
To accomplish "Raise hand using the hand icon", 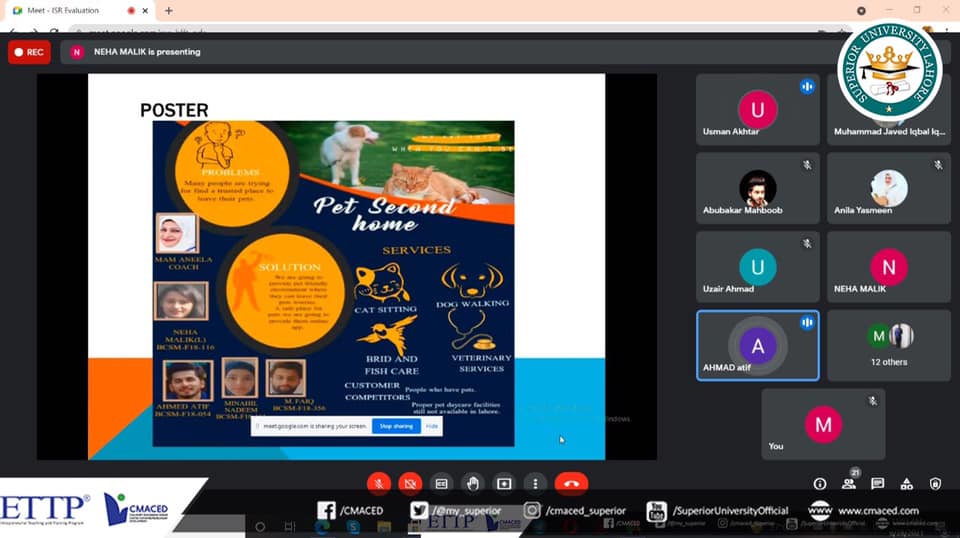I will pos(472,483).
